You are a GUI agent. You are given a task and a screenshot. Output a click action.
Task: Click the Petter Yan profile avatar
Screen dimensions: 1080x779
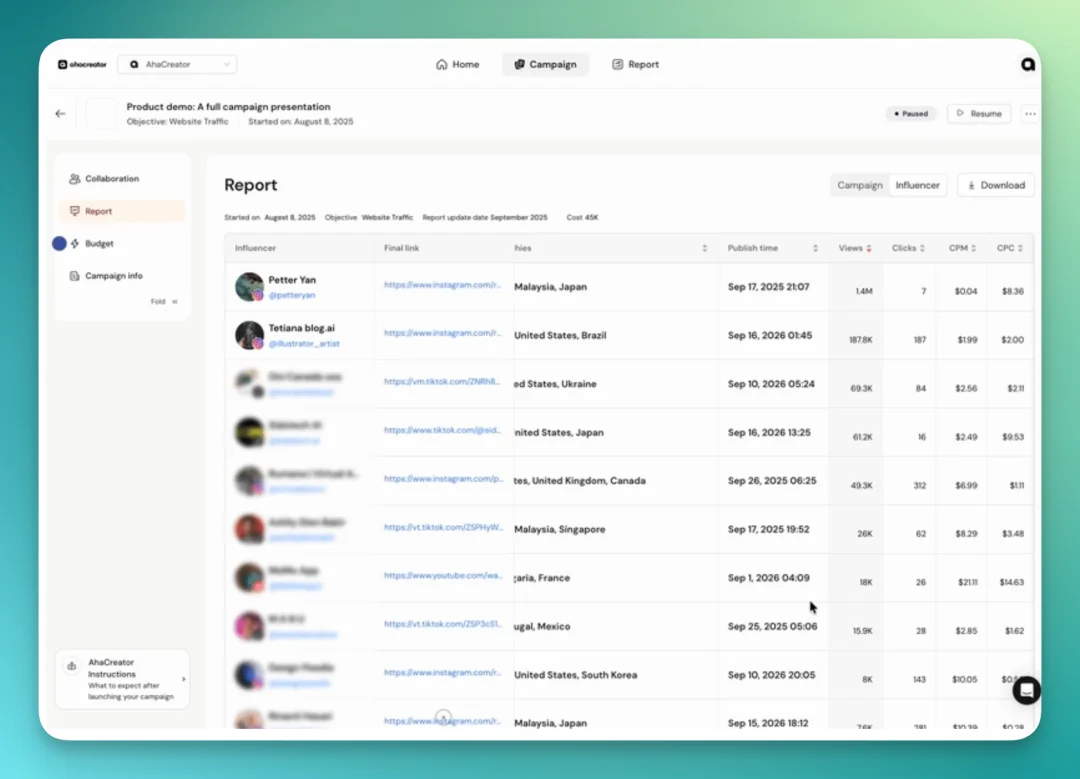[249, 287]
